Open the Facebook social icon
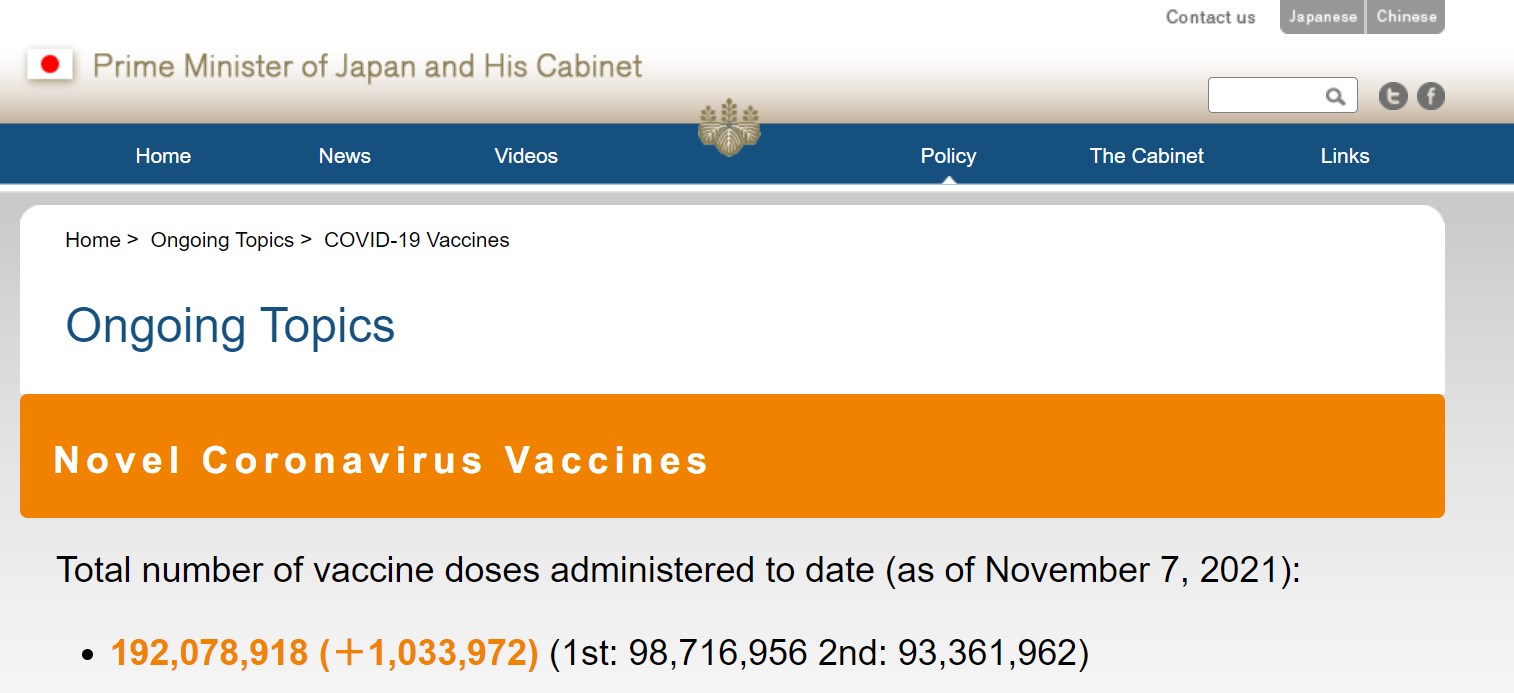The width and height of the screenshot is (1514, 693). click(1431, 96)
